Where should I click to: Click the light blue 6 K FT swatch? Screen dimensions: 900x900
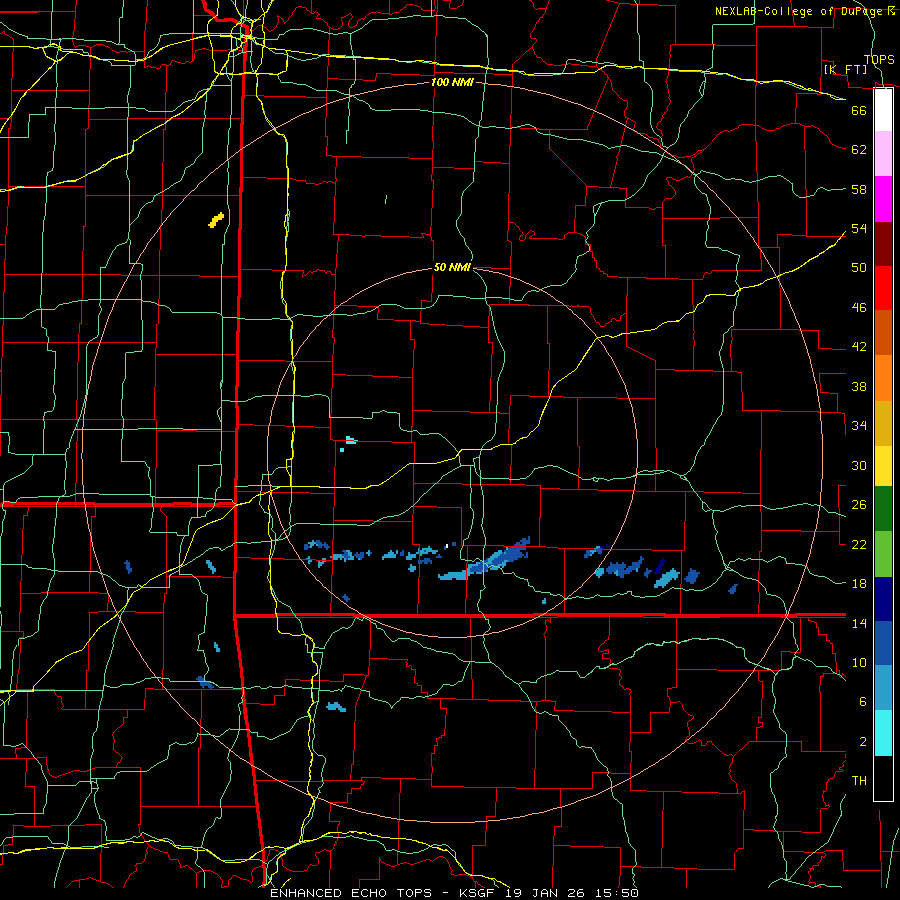pos(883,688)
